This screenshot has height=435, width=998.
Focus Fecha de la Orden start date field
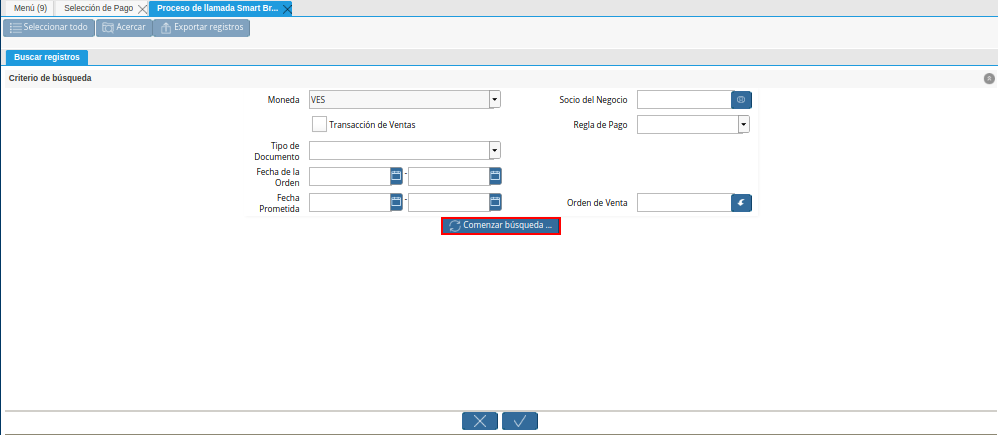349,176
